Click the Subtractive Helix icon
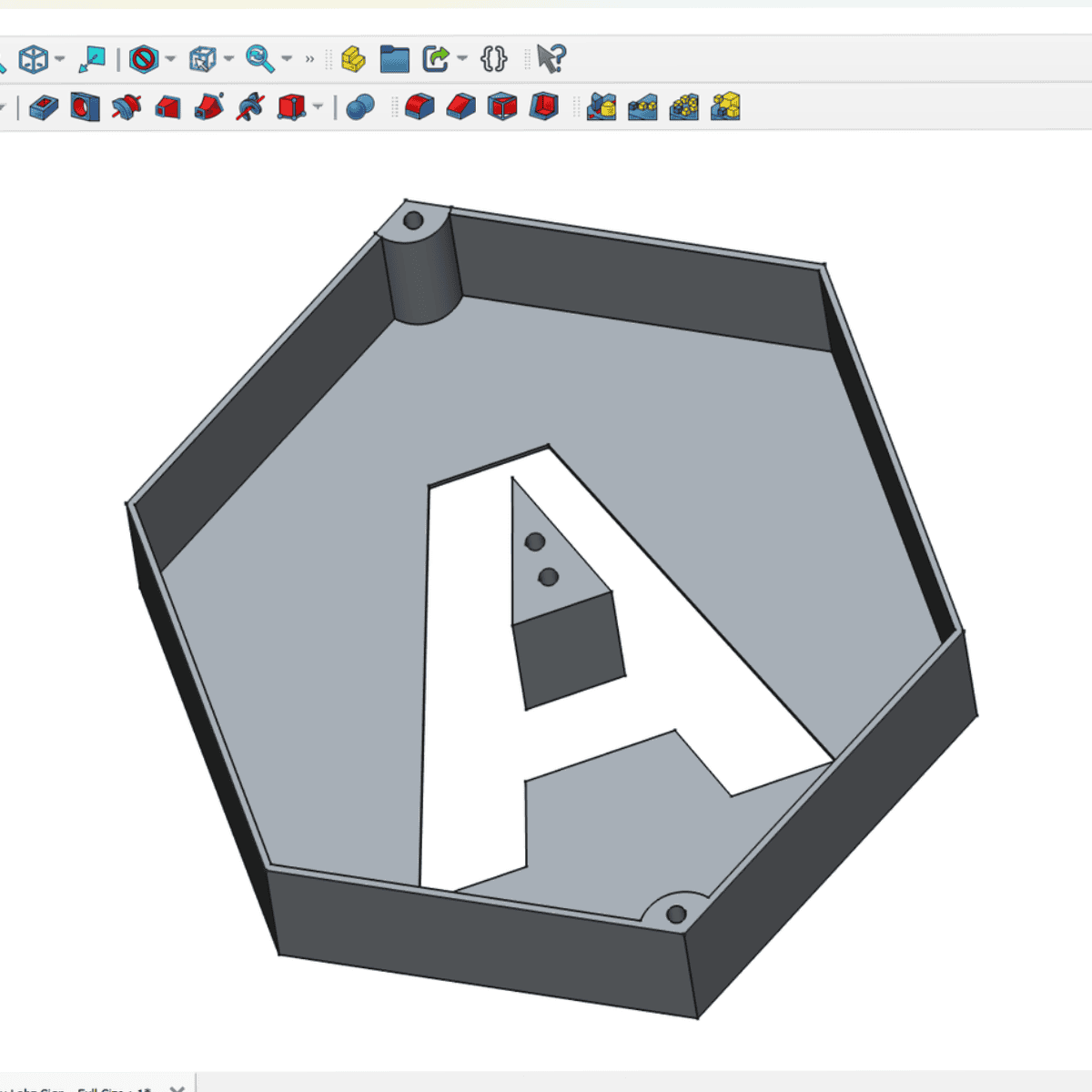Viewport: 1092px width, 1092px height. 250,107
